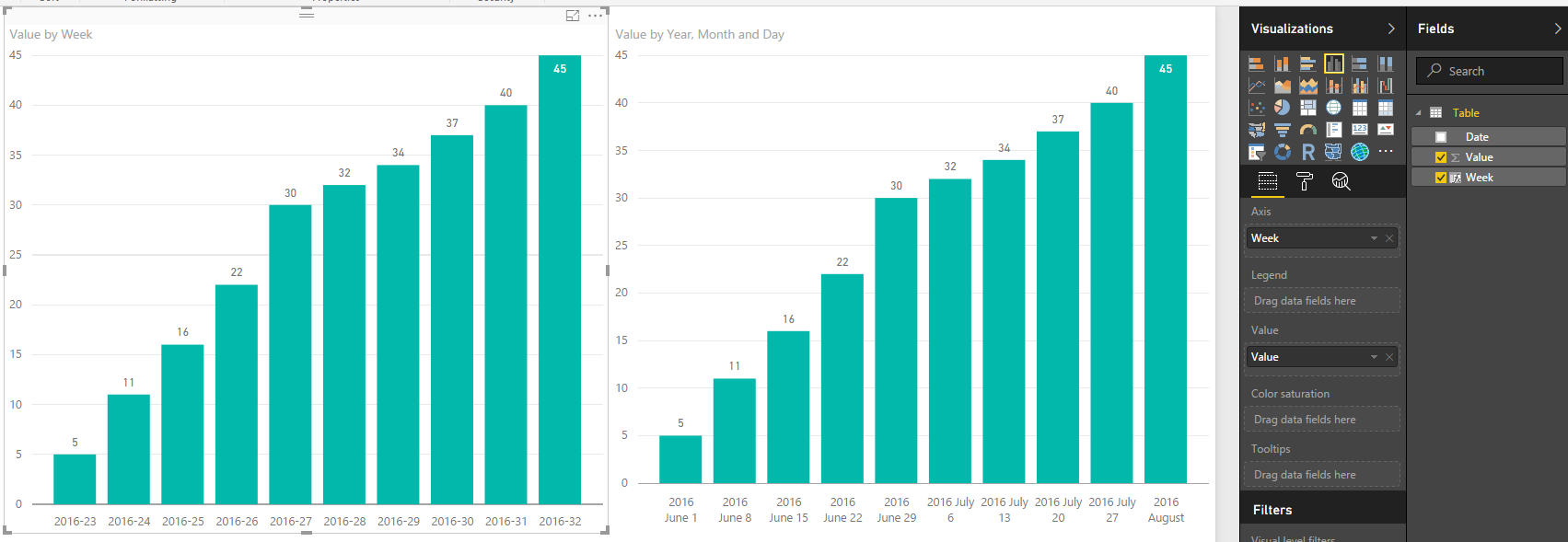Collapse the Table tree node
This screenshot has width=1568, height=542.
point(1419,113)
